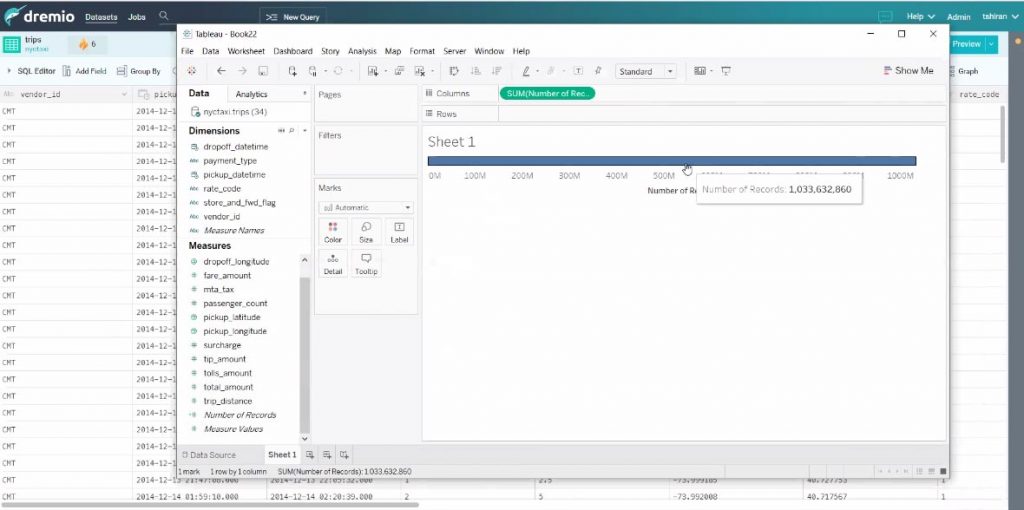The height and width of the screenshot is (510, 1024).
Task: Switch to the Analytics pane tab
Action: coord(252,94)
